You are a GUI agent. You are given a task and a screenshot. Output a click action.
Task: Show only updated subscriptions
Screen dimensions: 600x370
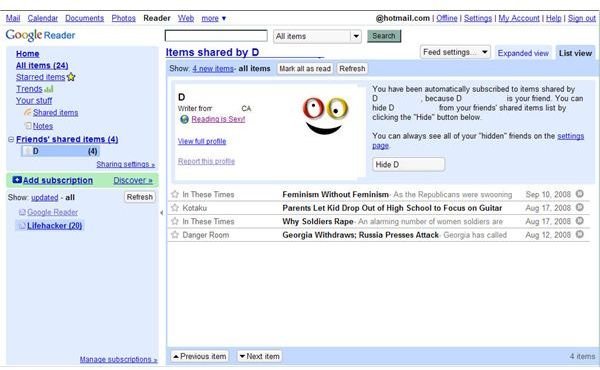pos(44,197)
